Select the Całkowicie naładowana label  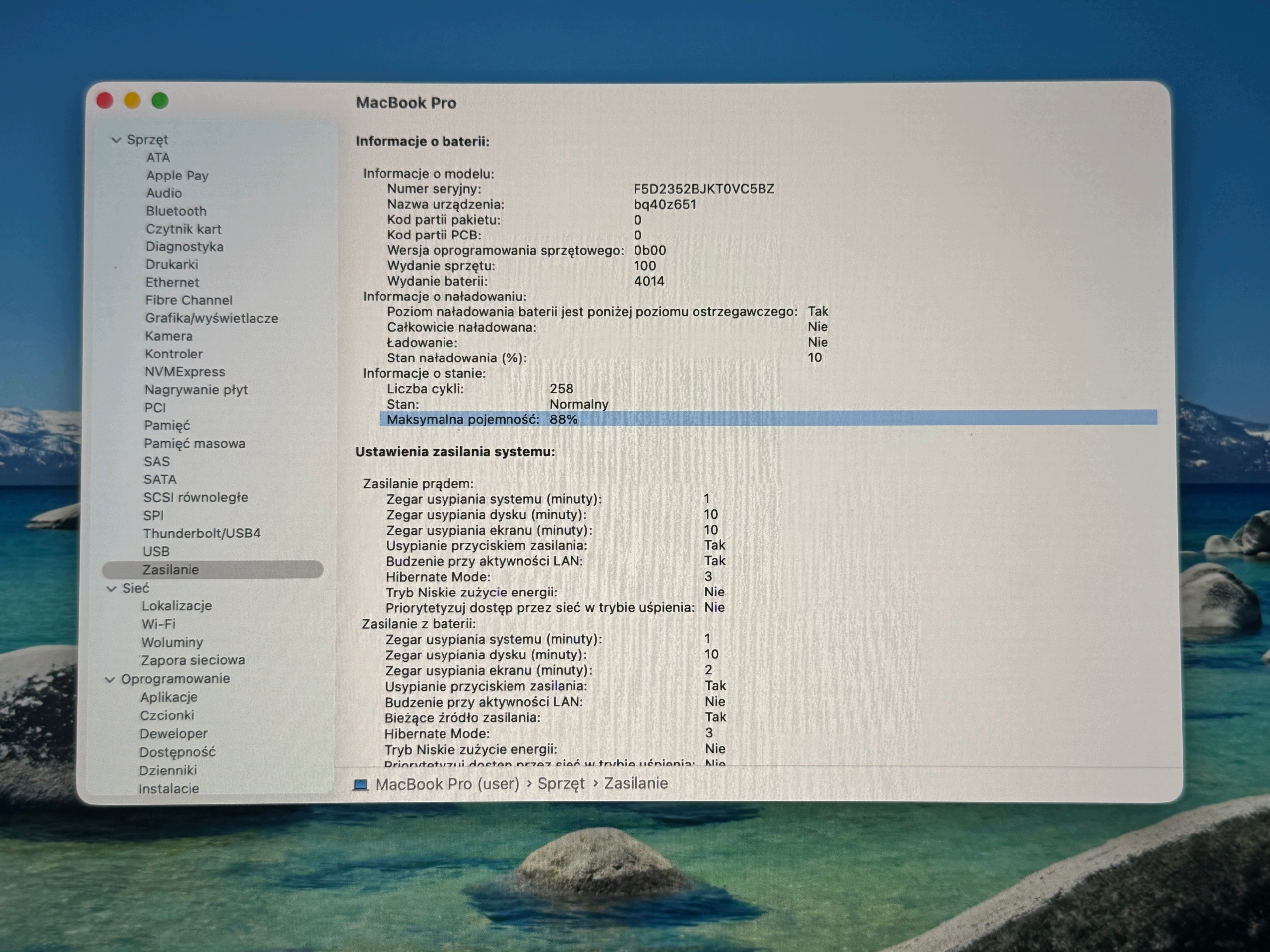pyautogui.click(x=461, y=327)
